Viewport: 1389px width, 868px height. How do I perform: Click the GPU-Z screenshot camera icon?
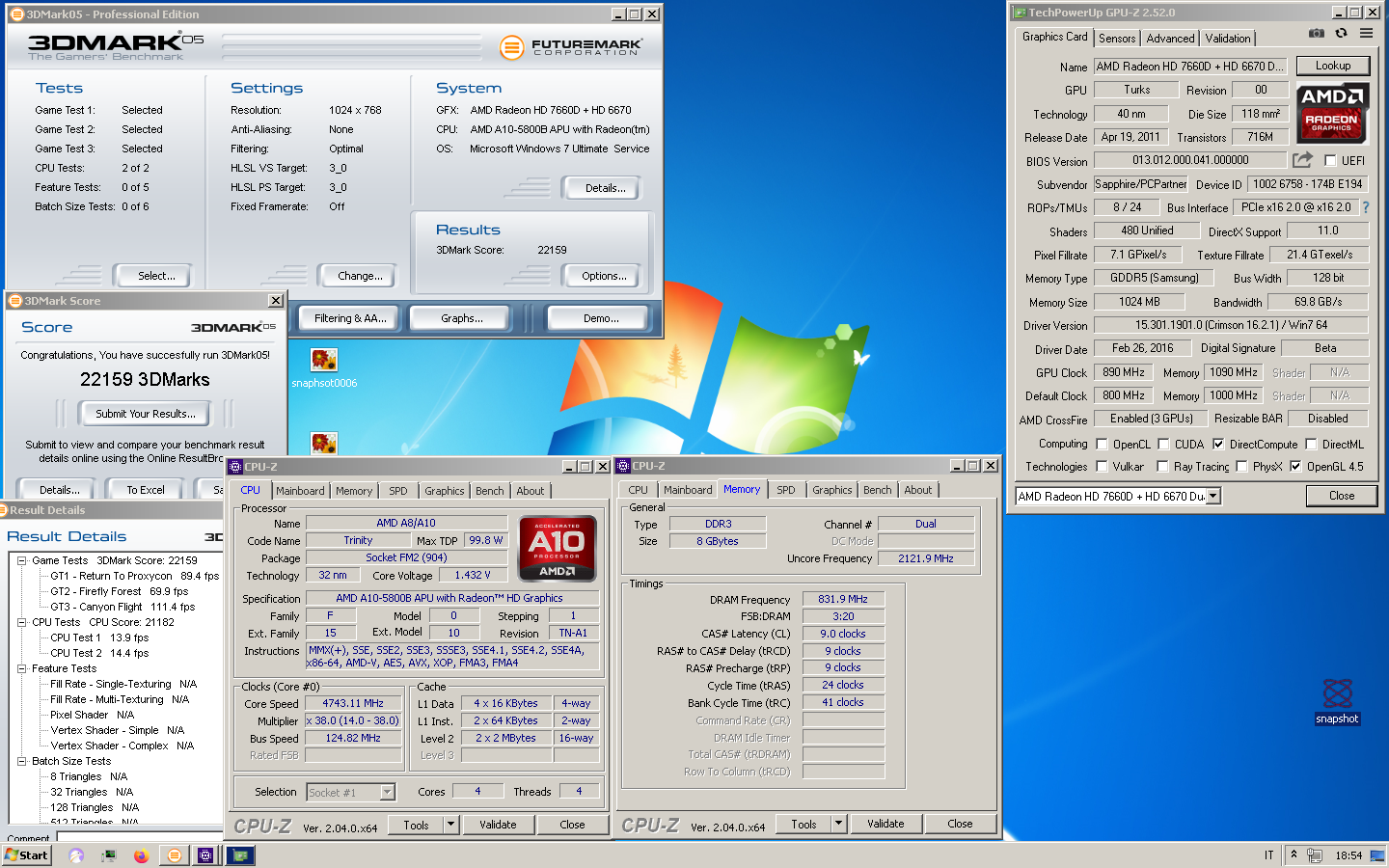1316,33
